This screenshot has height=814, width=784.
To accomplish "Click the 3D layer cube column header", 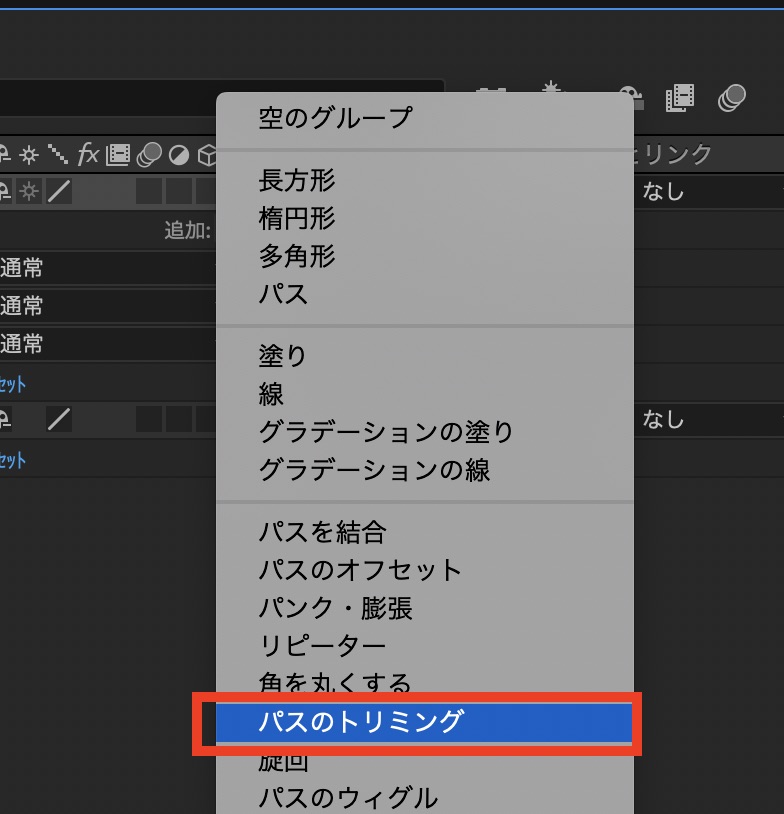I will [208, 155].
